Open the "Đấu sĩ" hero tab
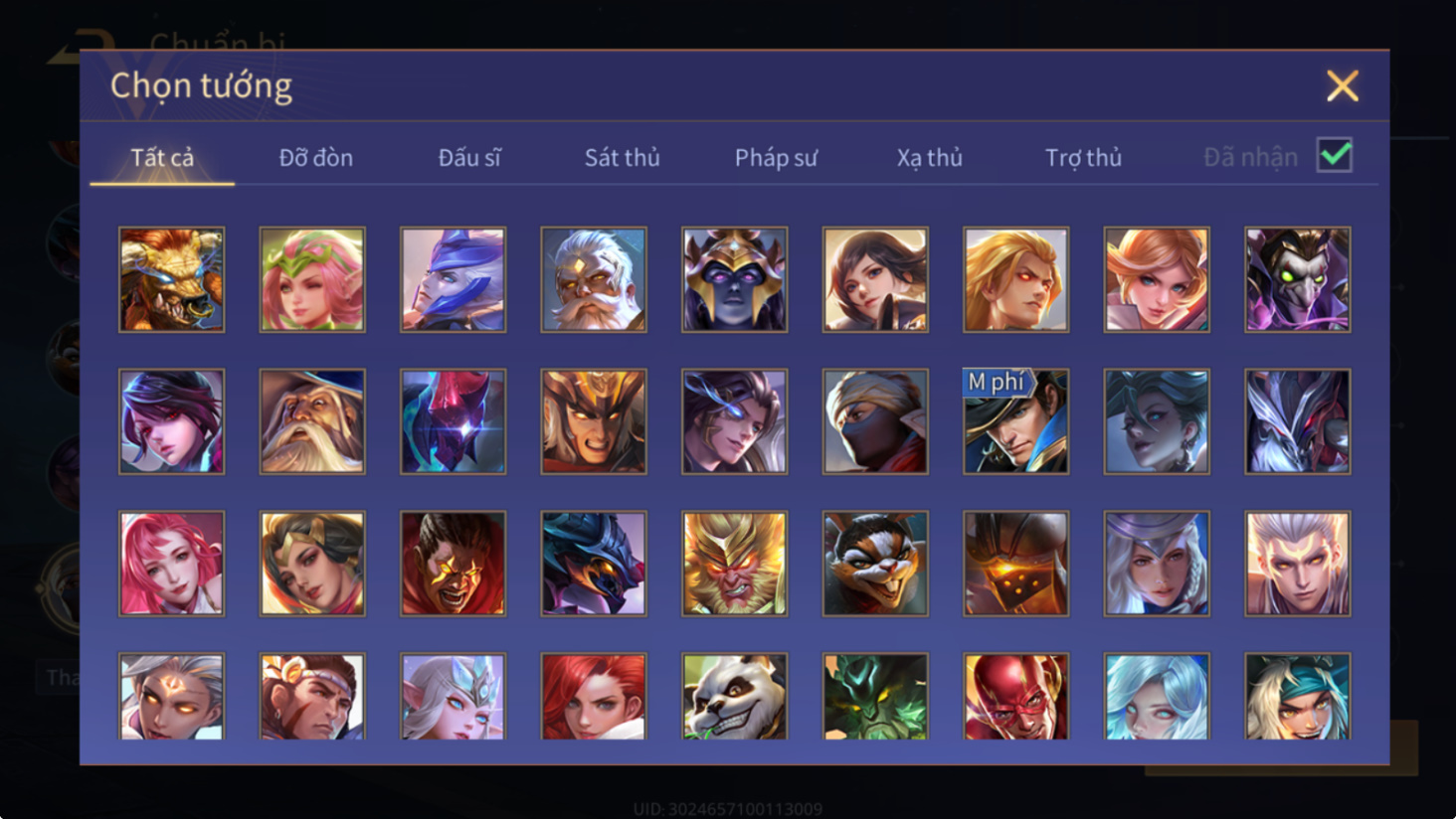Image resolution: width=1456 pixels, height=819 pixels. [469, 157]
